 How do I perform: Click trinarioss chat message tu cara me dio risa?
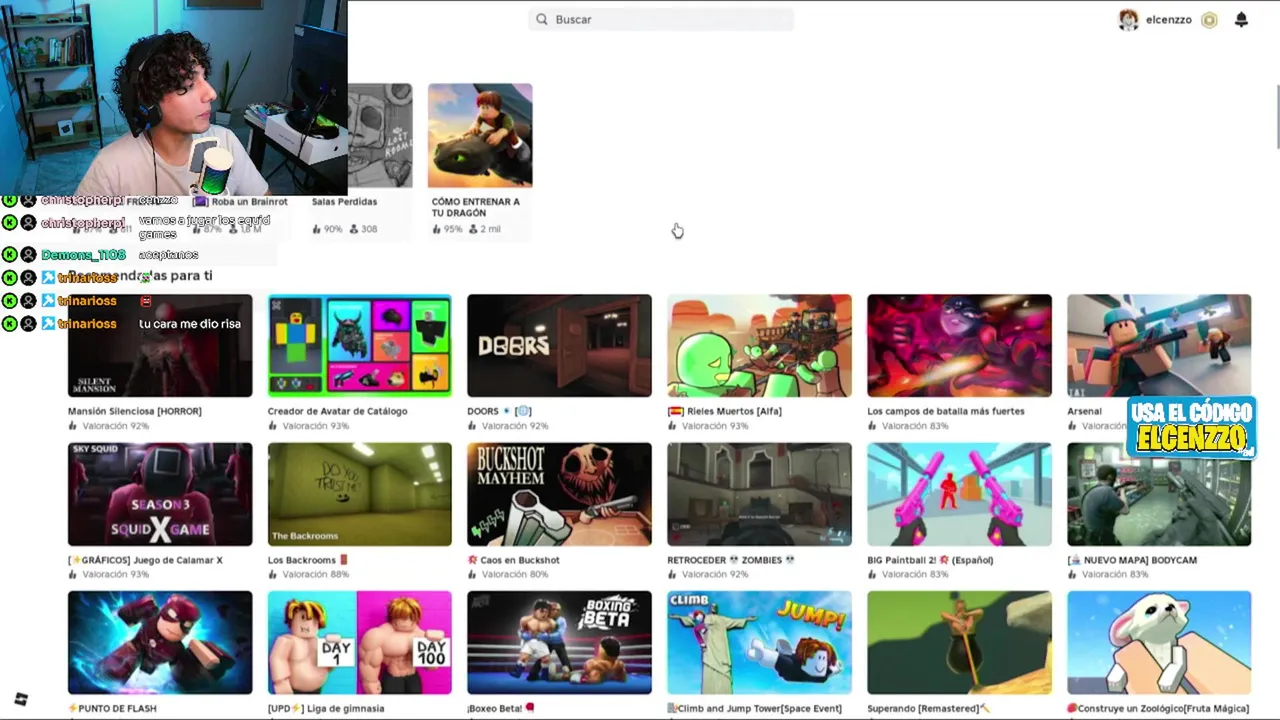(x=189, y=324)
